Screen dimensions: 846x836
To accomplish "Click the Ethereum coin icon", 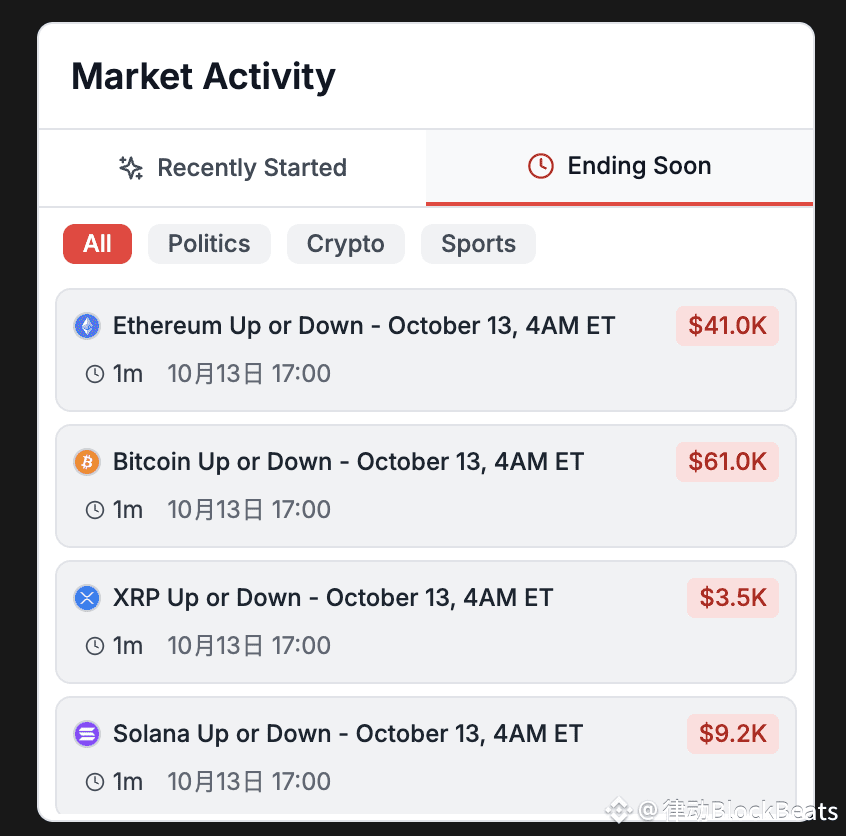I will 88,326.
